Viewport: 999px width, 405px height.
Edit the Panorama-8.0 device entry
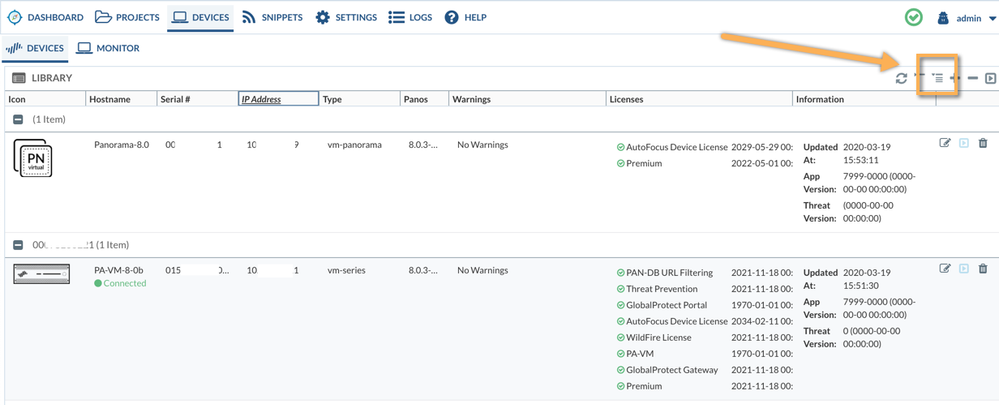pos(945,144)
